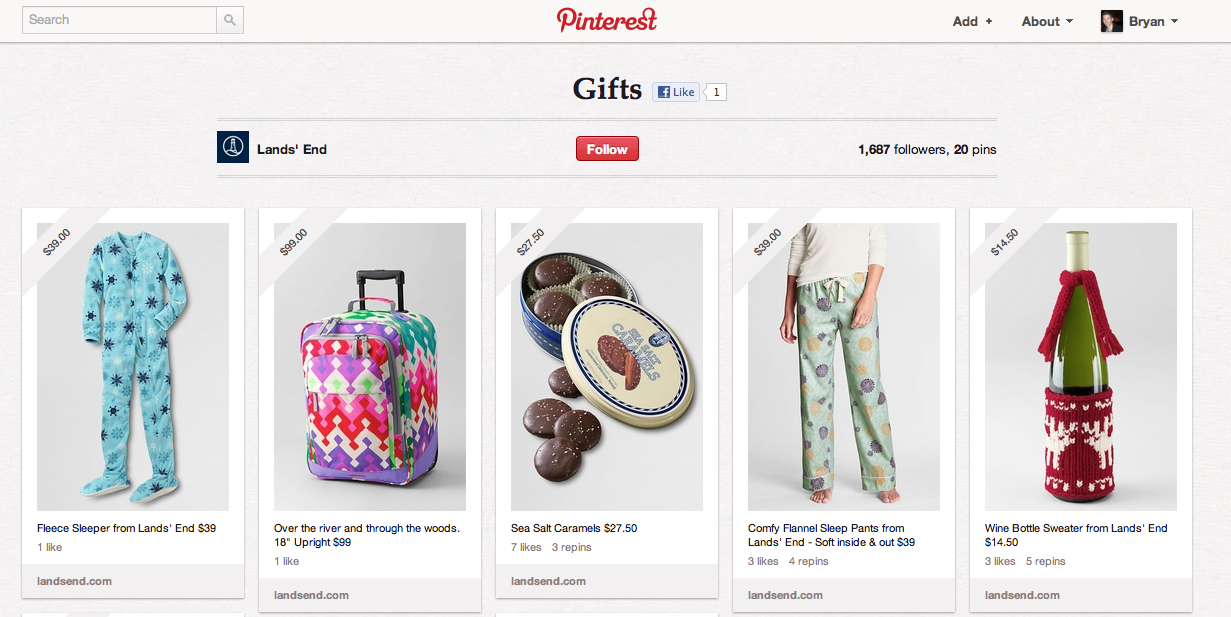Open the Add menu
This screenshot has height=617, width=1231.
tap(972, 21)
